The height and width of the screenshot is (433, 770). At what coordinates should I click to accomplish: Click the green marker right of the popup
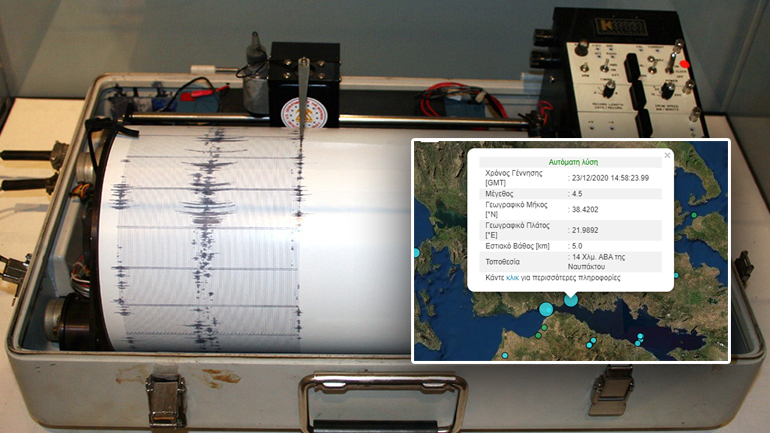click(693, 215)
